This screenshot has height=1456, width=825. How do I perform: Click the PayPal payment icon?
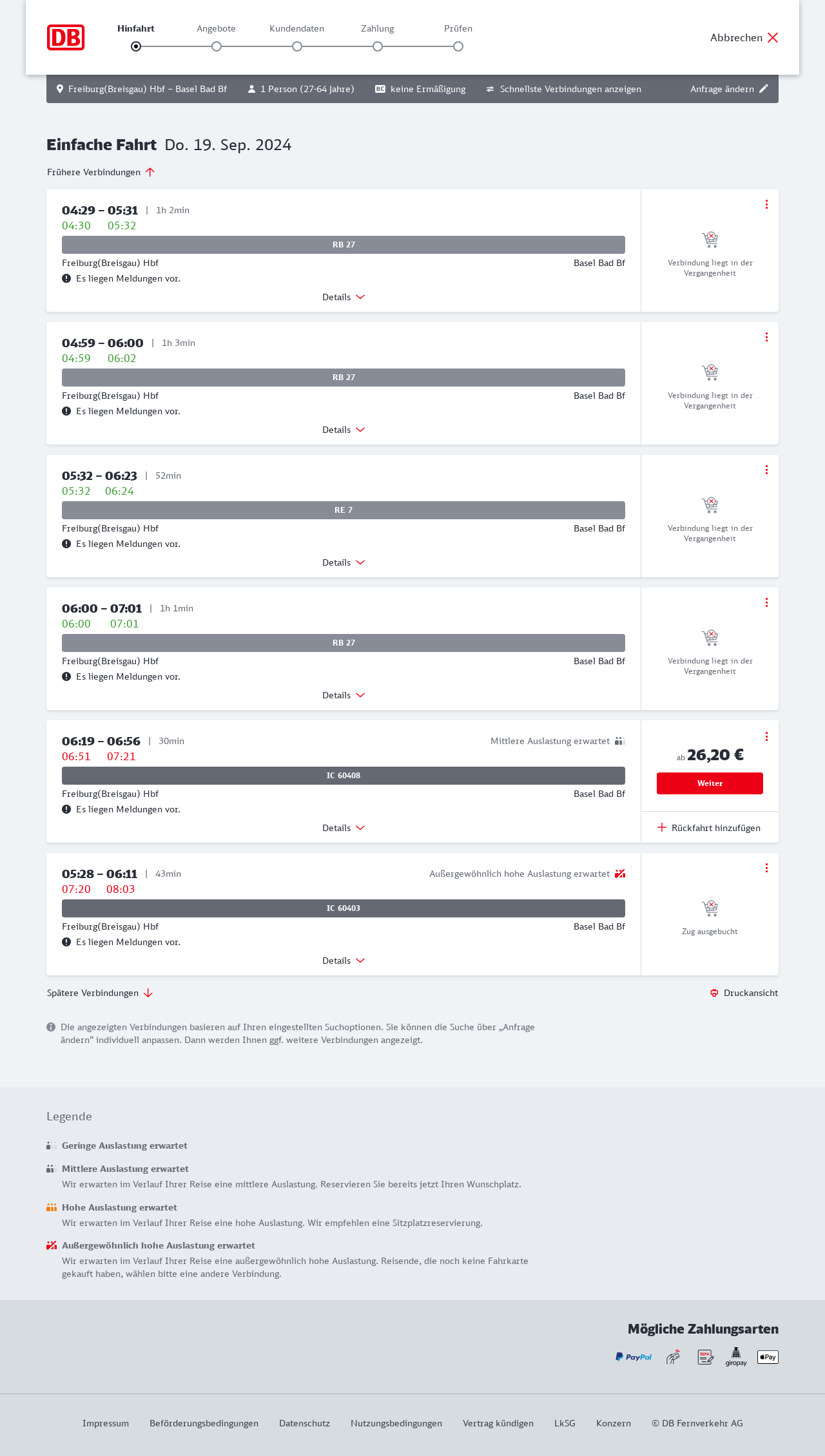tap(634, 1357)
